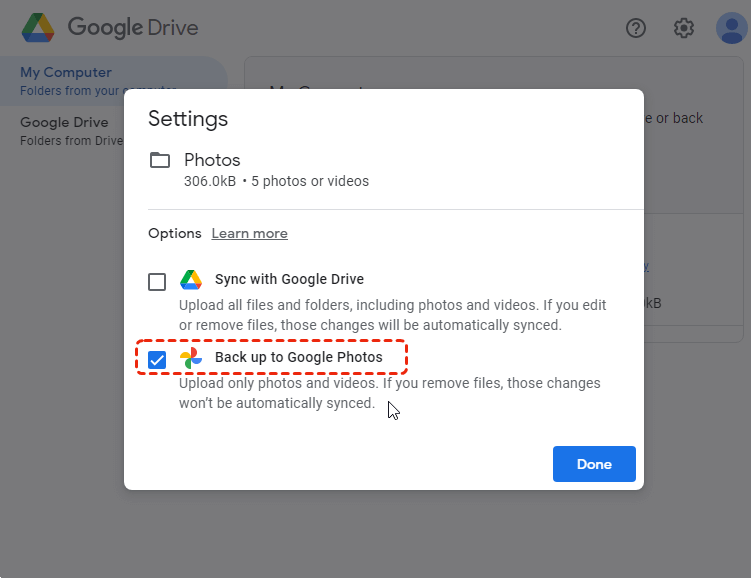This screenshot has width=751, height=578.
Task: Open the Help question mark icon
Action: 636,28
